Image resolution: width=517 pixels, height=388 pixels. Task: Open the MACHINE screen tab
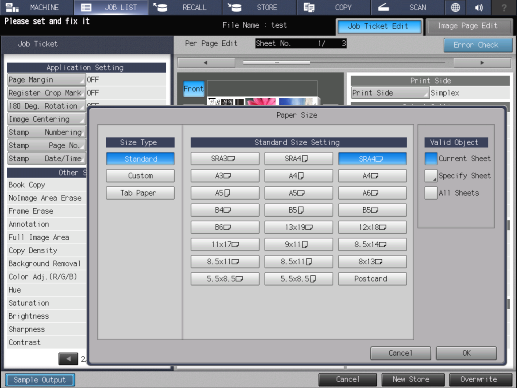(37, 7)
